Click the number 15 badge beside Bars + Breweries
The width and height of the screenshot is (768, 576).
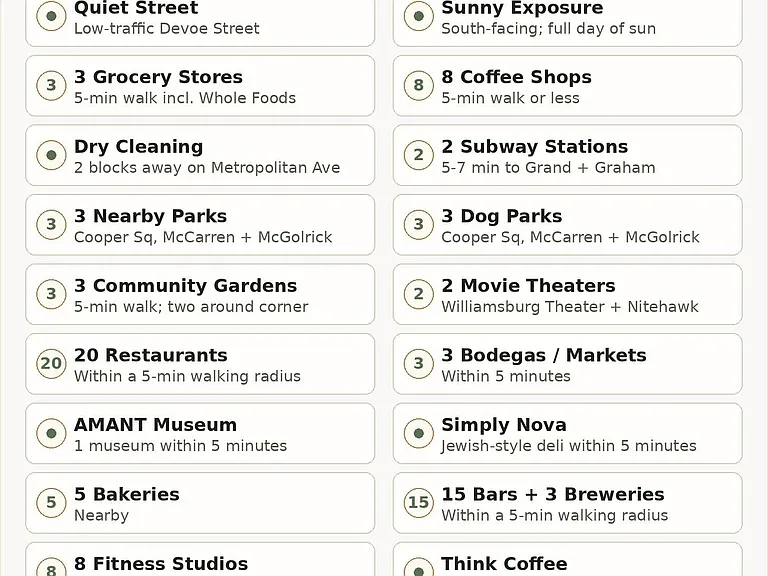point(418,503)
